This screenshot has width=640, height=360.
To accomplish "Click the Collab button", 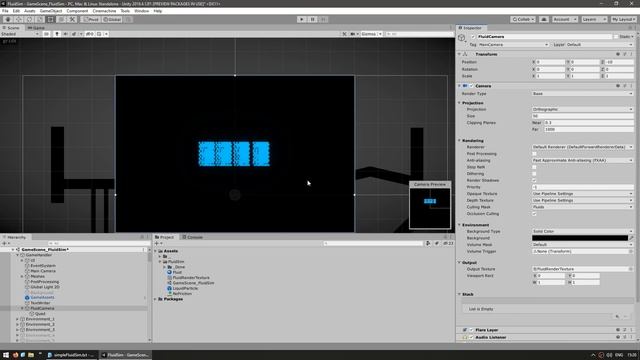I will pyautogui.click(x=523, y=19).
